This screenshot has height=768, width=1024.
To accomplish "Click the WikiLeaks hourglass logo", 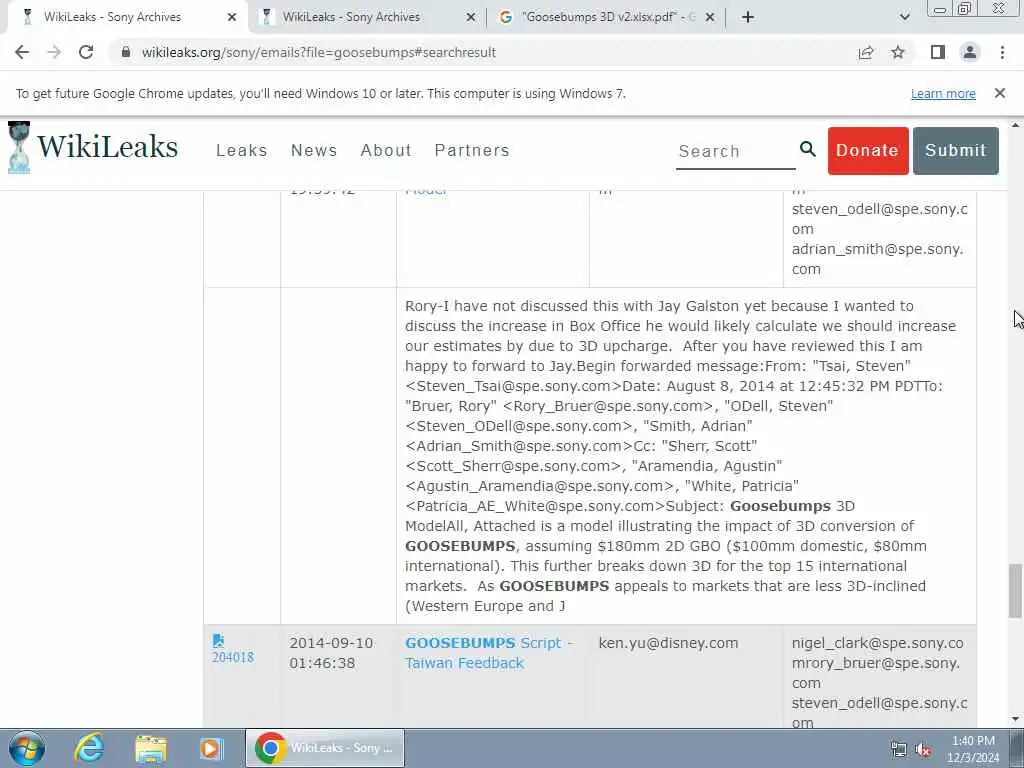I will (x=19, y=148).
